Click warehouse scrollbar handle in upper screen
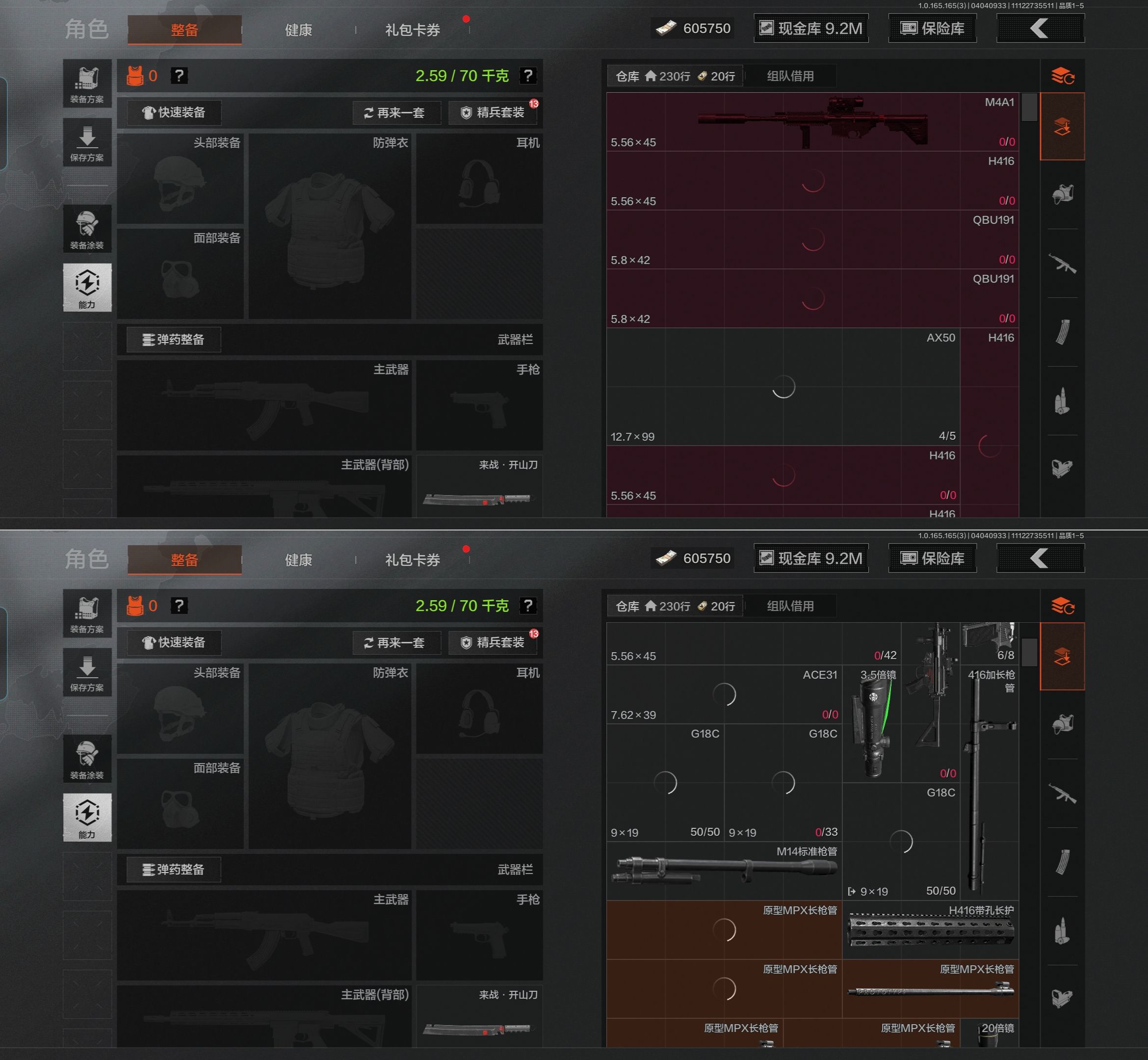Image resolution: width=1148 pixels, height=1060 pixels. [x=1029, y=107]
